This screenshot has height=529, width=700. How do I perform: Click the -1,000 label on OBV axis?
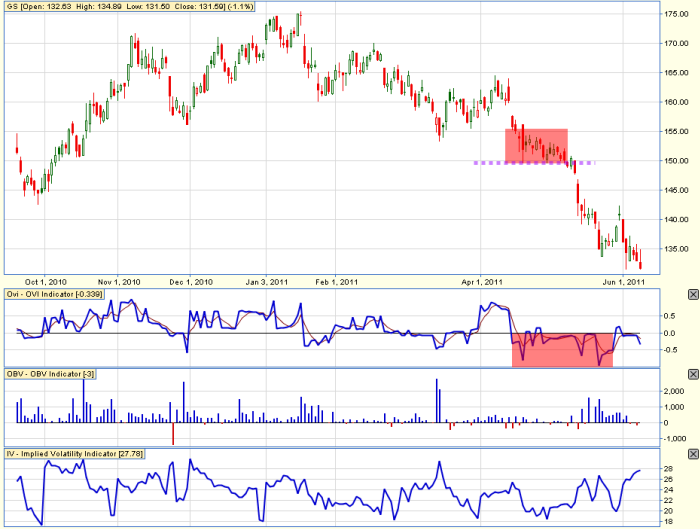674,439
